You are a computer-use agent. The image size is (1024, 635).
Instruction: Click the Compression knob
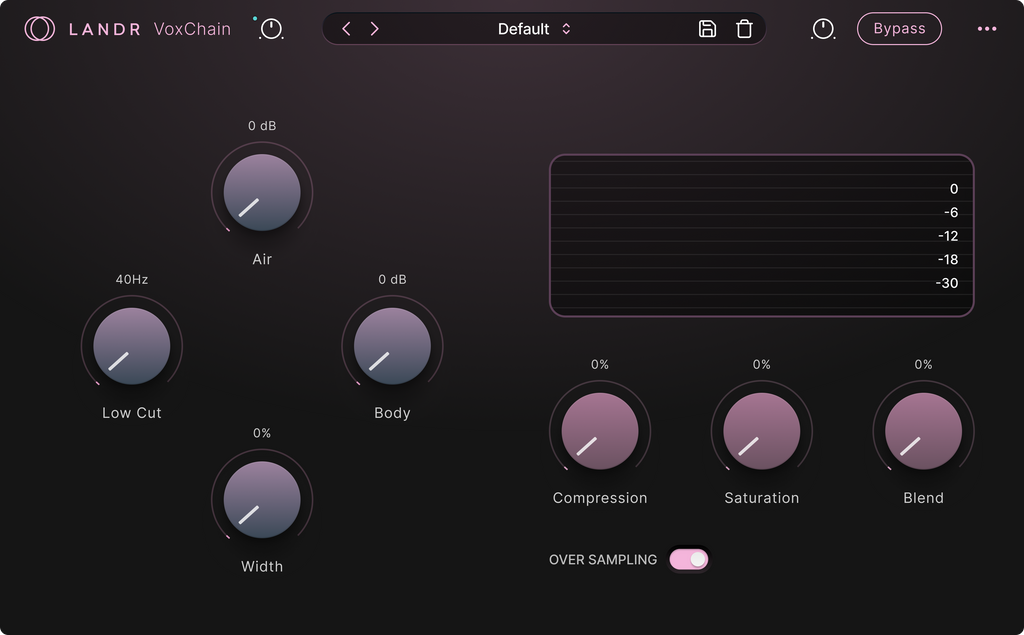600,431
